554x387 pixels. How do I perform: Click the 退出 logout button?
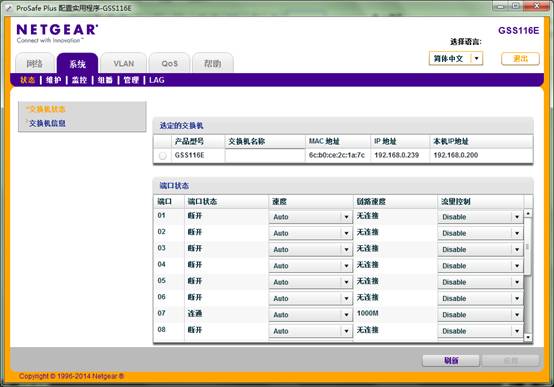(x=520, y=59)
